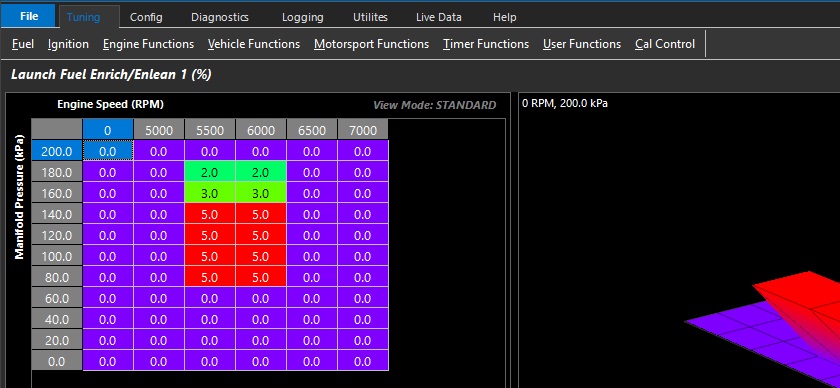Image resolution: width=840 pixels, height=388 pixels.
Task: Click cell at 140.0 kPa, 0 RPM
Action: tap(108, 214)
